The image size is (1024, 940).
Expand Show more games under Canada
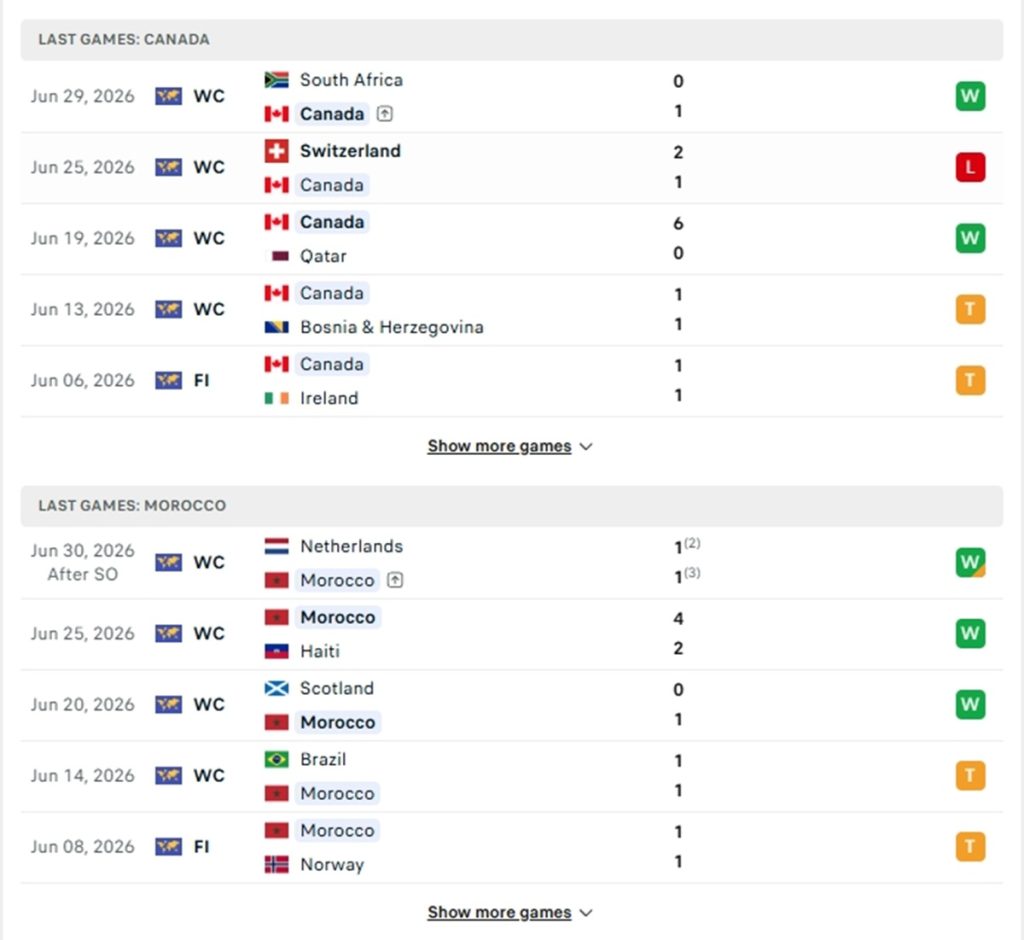point(510,446)
